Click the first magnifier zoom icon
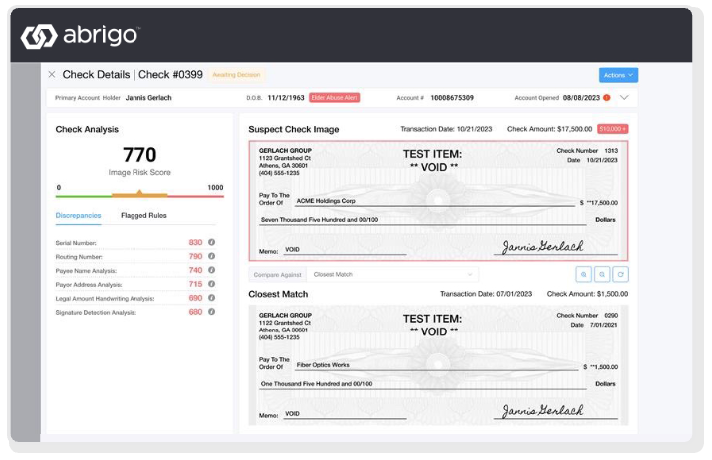This screenshot has width=712, height=460. tap(583, 274)
